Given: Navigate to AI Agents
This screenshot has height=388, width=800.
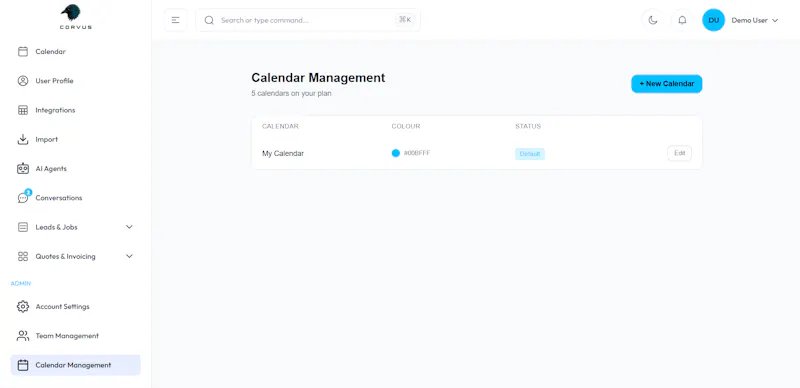Looking at the screenshot, I should tap(51, 168).
